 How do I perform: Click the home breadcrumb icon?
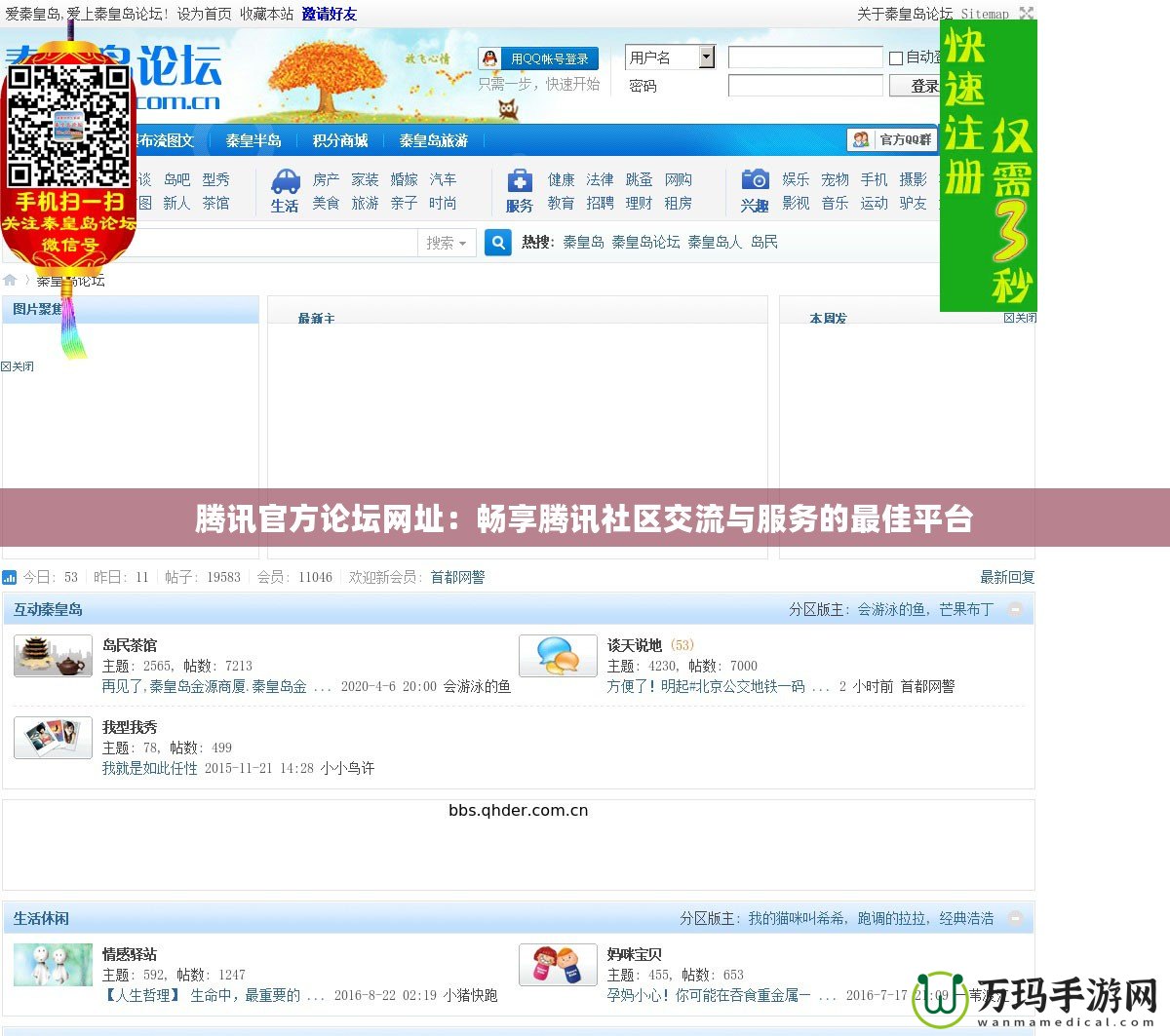(10, 280)
